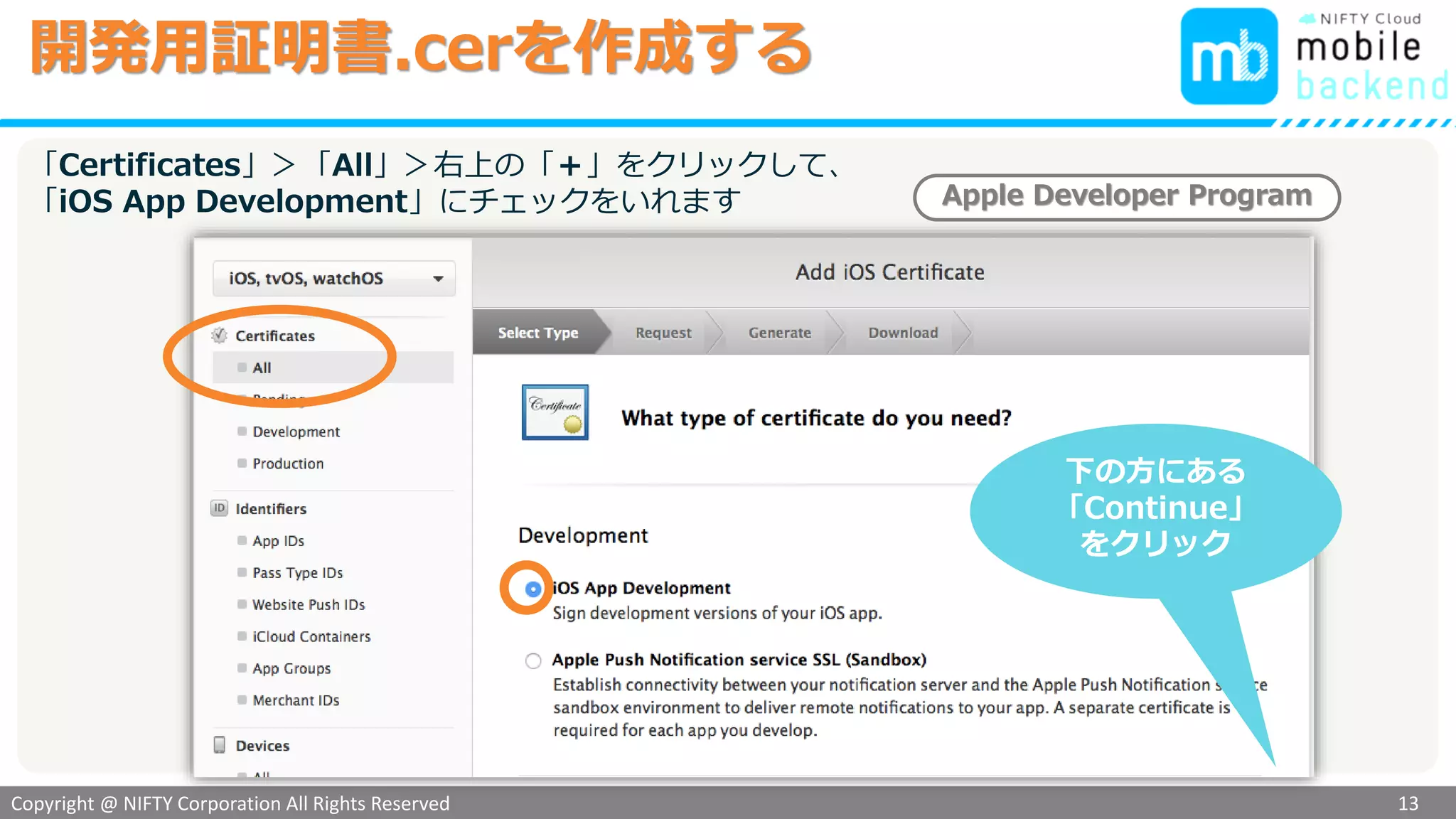Click the Select Type step tab
1456x819 pixels.
[538, 333]
